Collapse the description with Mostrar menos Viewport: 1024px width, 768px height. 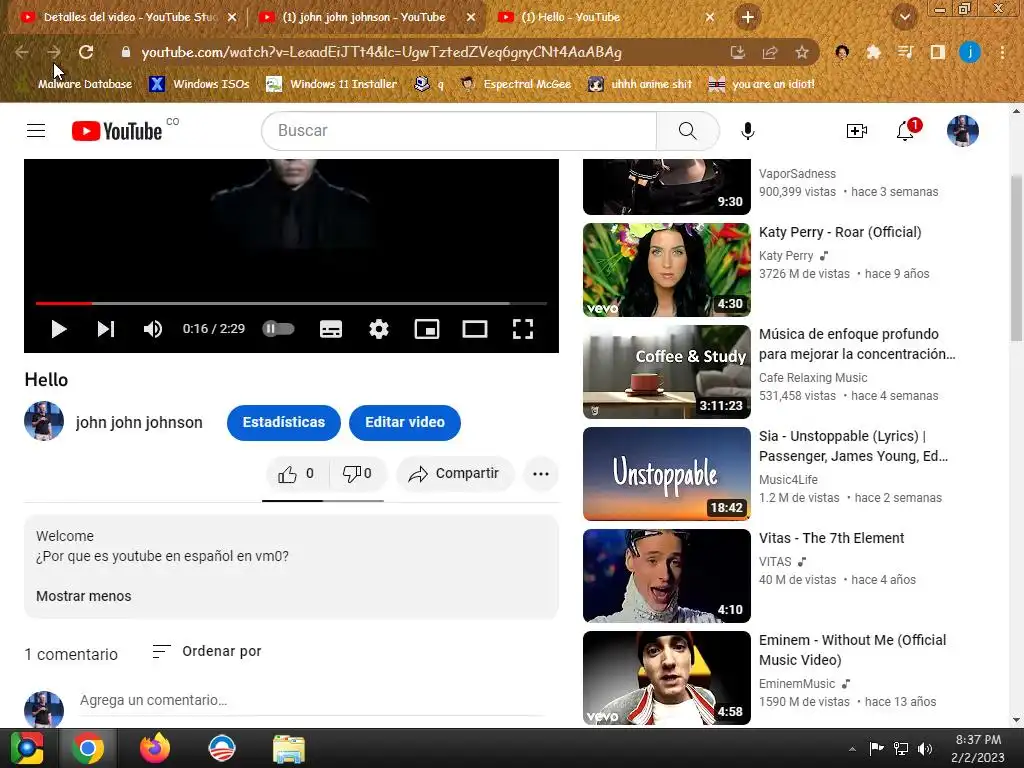84,596
